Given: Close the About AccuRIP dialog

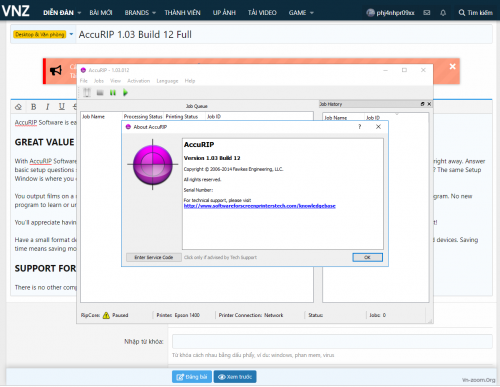Looking at the screenshot, I should coord(378,127).
